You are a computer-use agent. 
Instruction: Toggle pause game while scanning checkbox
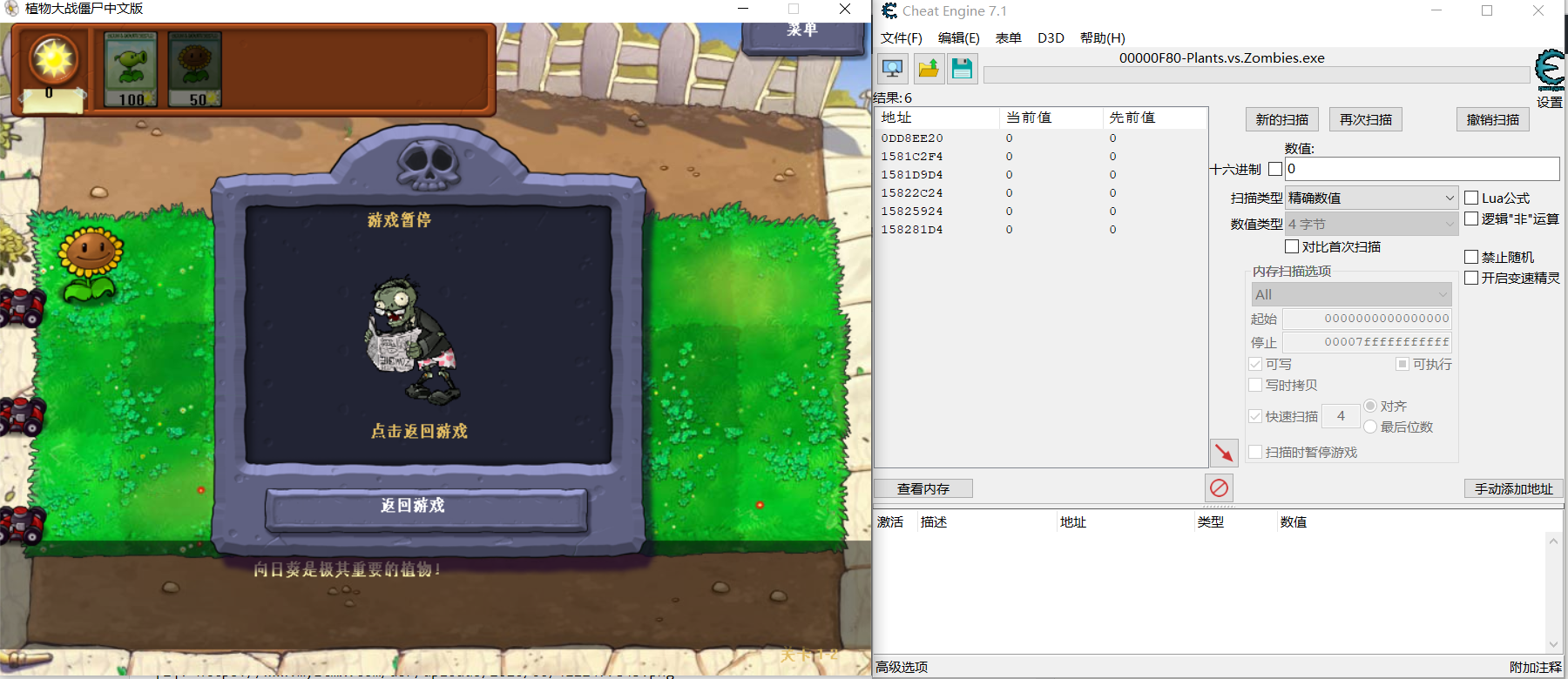[x=1255, y=452]
